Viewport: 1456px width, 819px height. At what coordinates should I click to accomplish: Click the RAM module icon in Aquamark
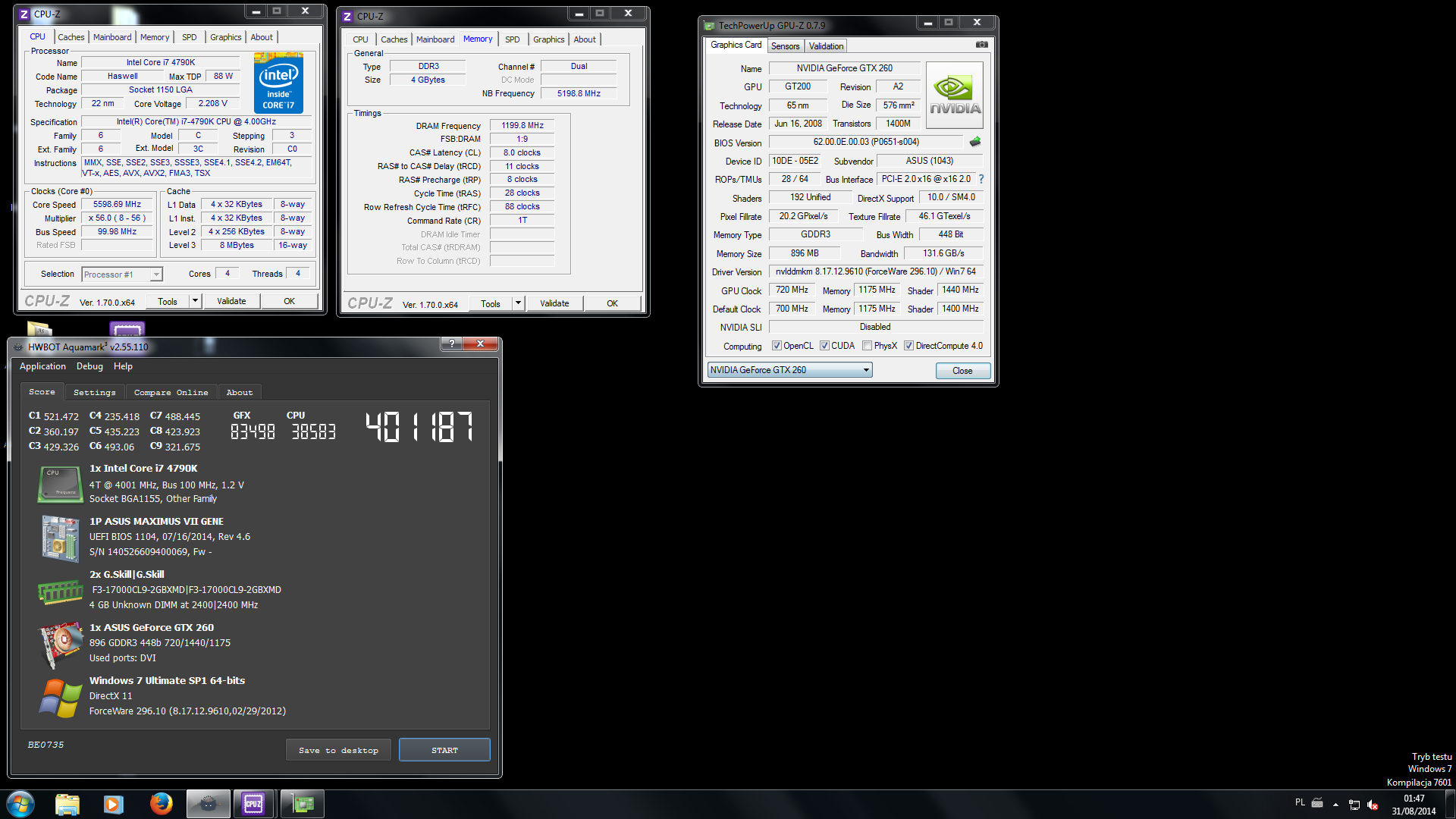61,591
